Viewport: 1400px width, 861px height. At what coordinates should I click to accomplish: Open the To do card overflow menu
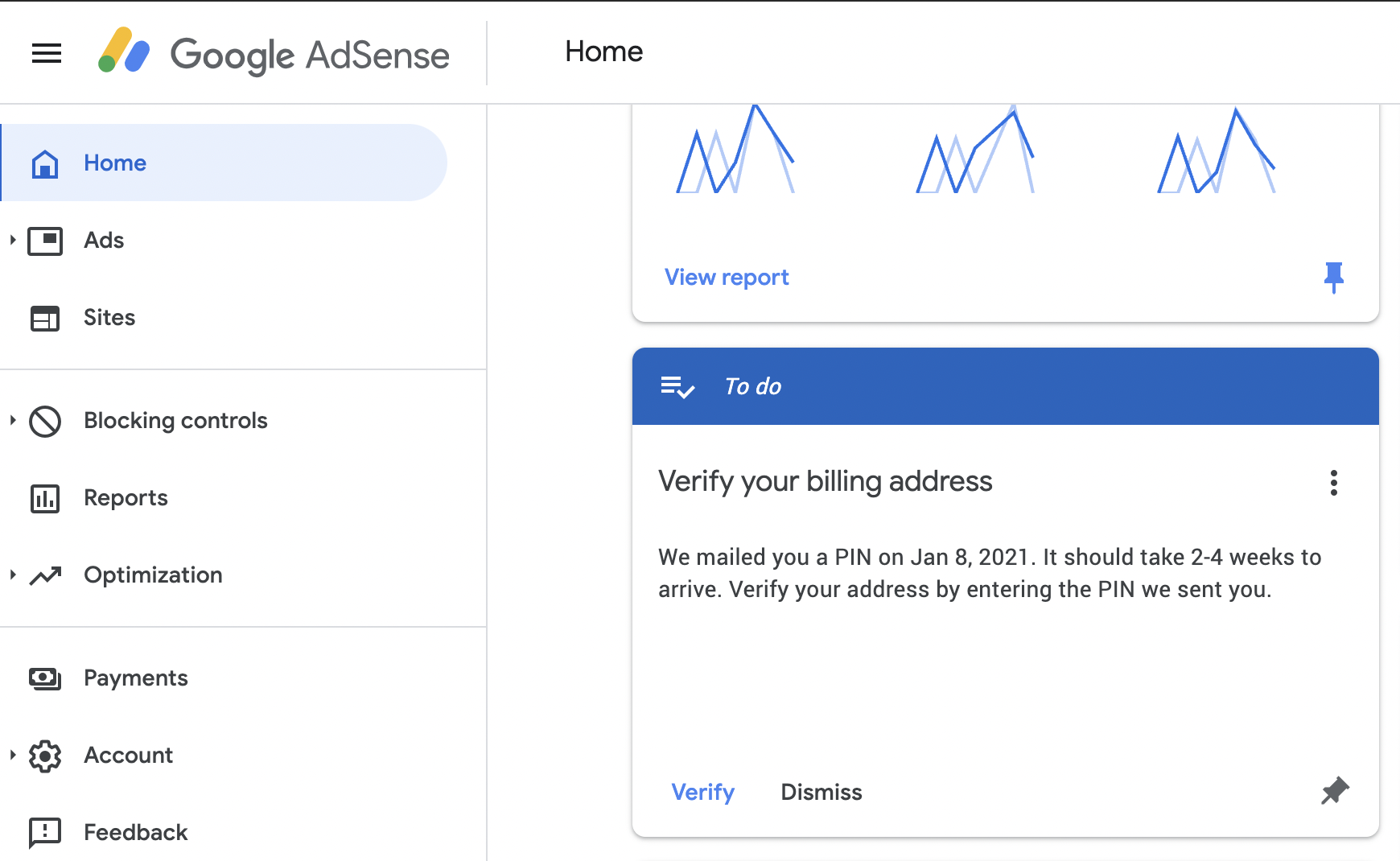1334,483
